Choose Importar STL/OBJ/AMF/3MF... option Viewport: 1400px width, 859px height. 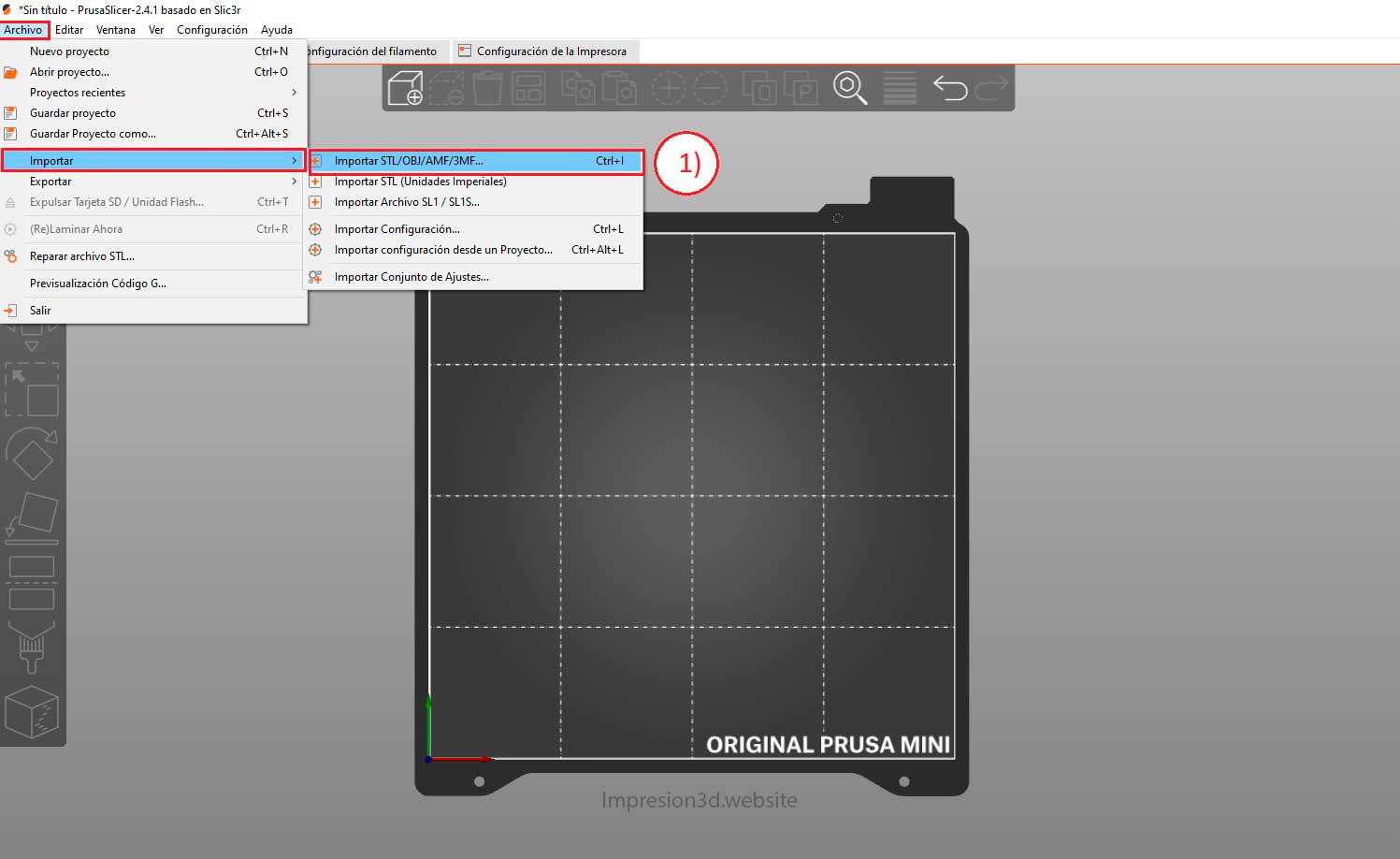click(x=476, y=161)
